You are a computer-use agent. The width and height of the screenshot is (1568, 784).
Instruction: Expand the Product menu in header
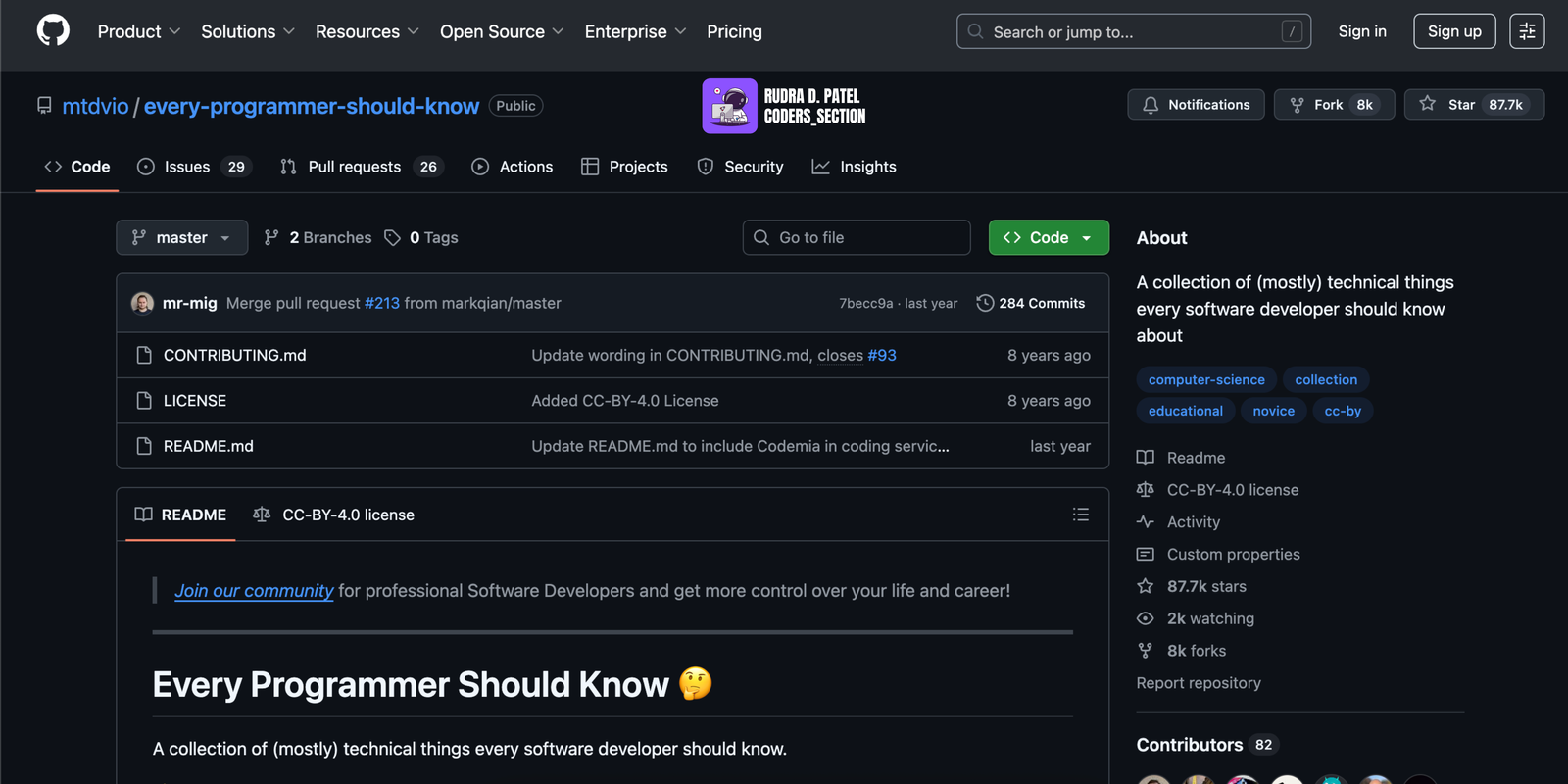[138, 31]
